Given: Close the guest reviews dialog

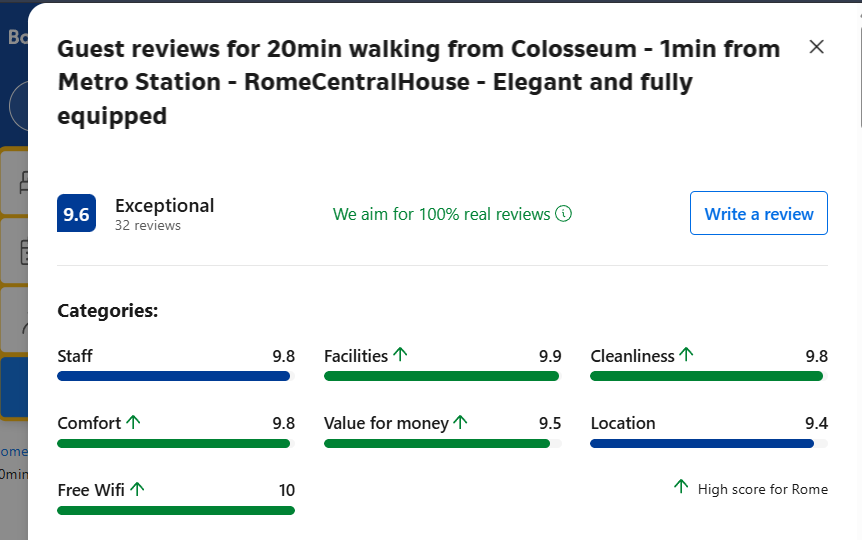Looking at the screenshot, I should pos(816,47).
